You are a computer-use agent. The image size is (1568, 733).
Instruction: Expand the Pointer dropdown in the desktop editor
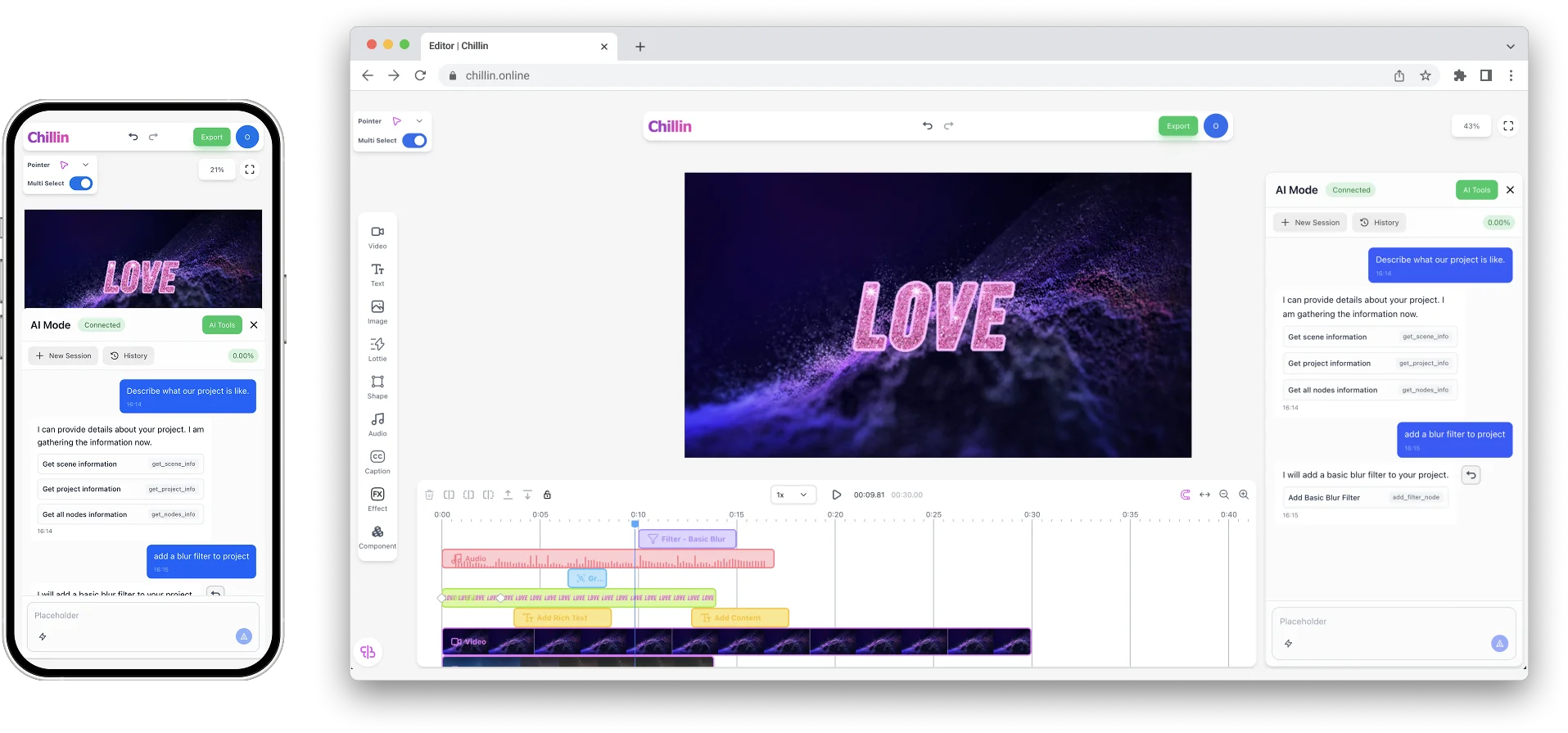(x=419, y=121)
